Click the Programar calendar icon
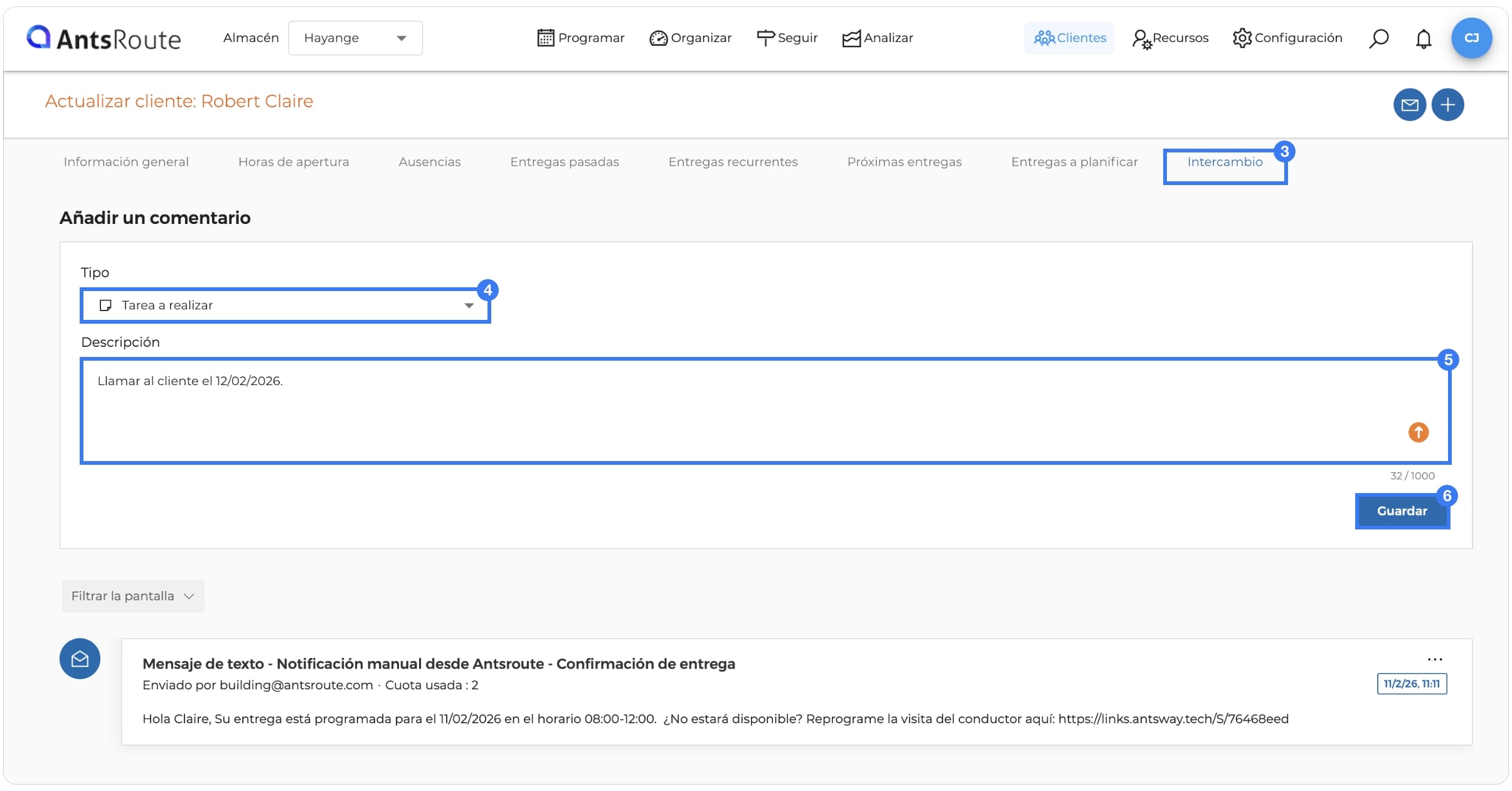The height and width of the screenshot is (791, 1512). coord(546,38)
